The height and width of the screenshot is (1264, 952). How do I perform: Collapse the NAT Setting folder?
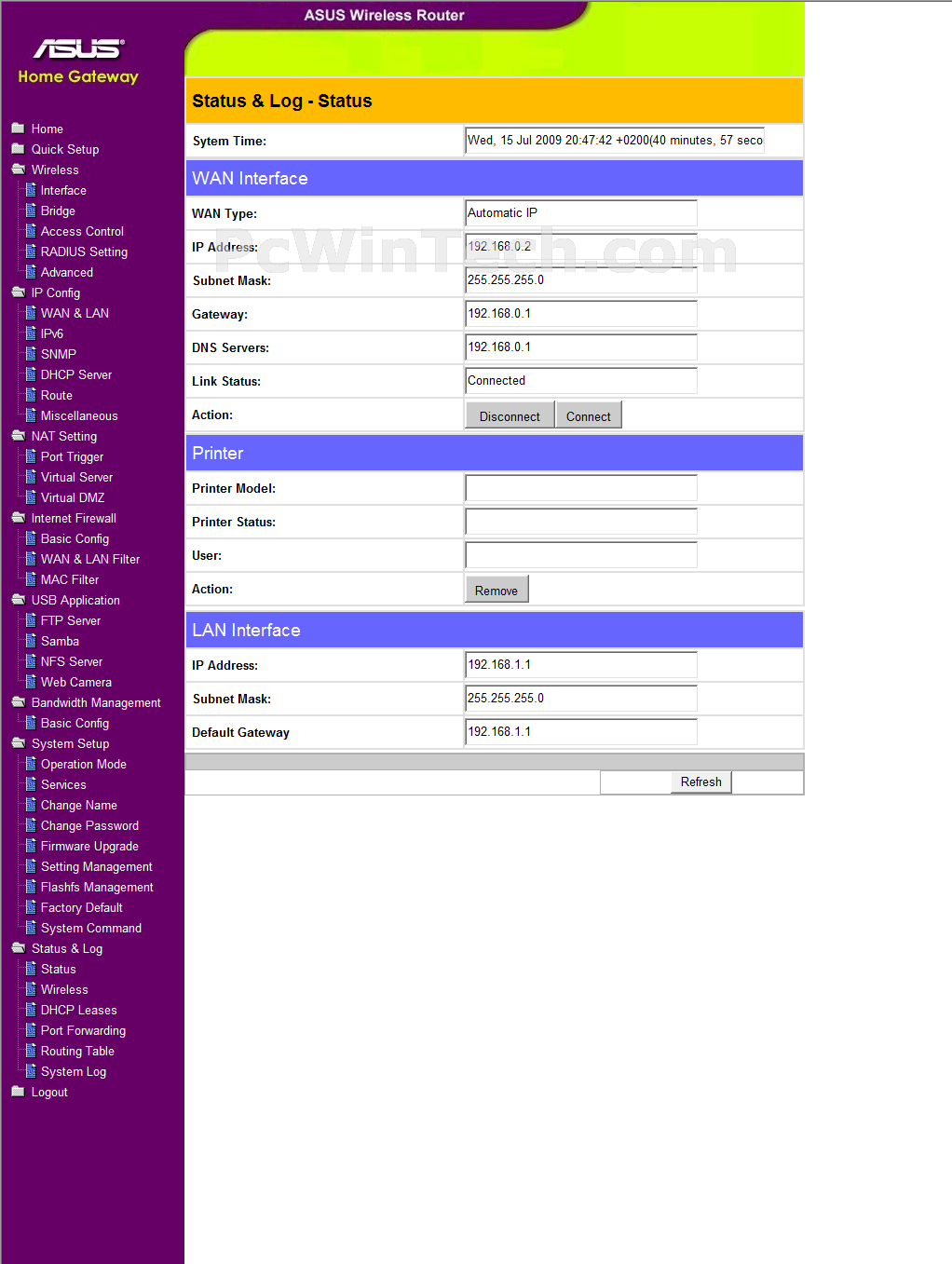point(18,436)
